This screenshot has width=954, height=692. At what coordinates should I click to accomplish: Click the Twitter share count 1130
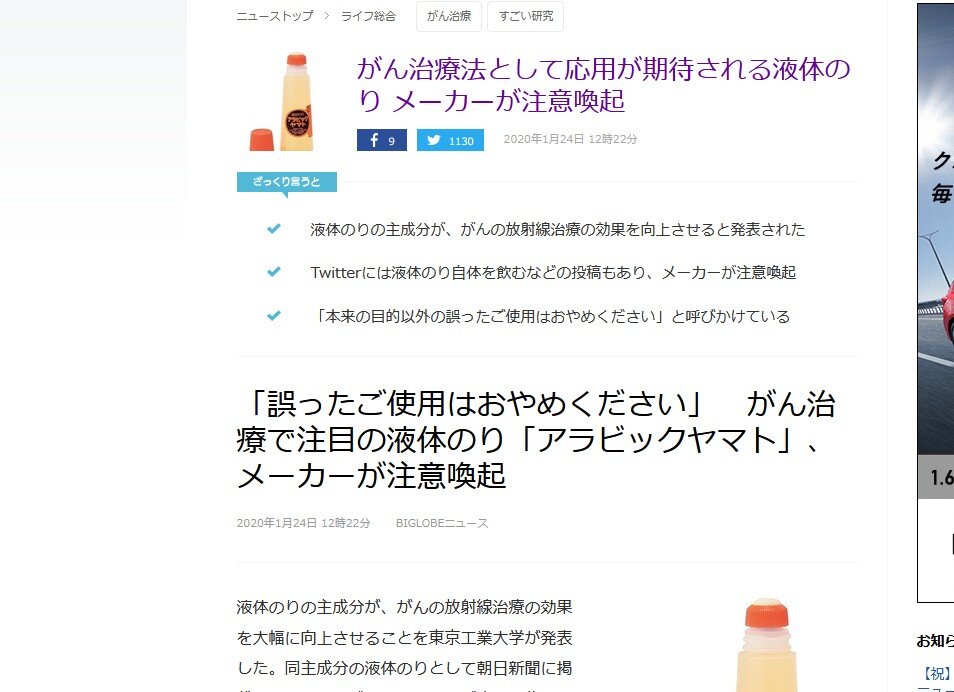[461, 141]
